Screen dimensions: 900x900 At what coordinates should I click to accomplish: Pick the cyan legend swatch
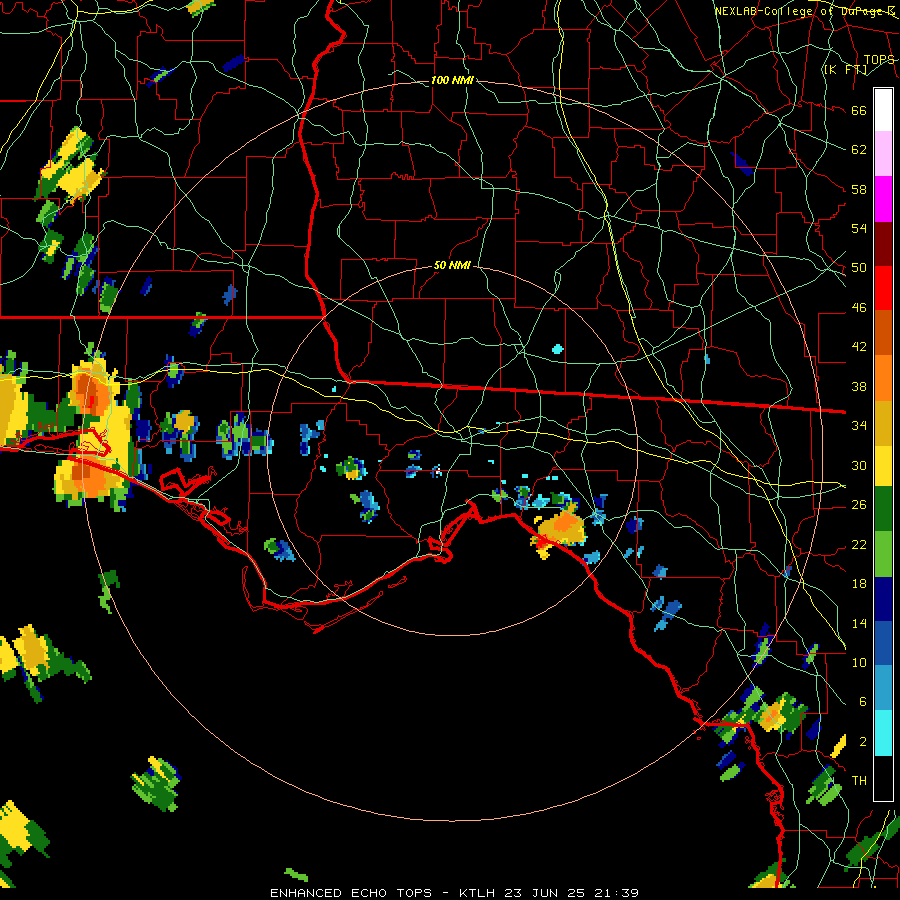point(883,733)
